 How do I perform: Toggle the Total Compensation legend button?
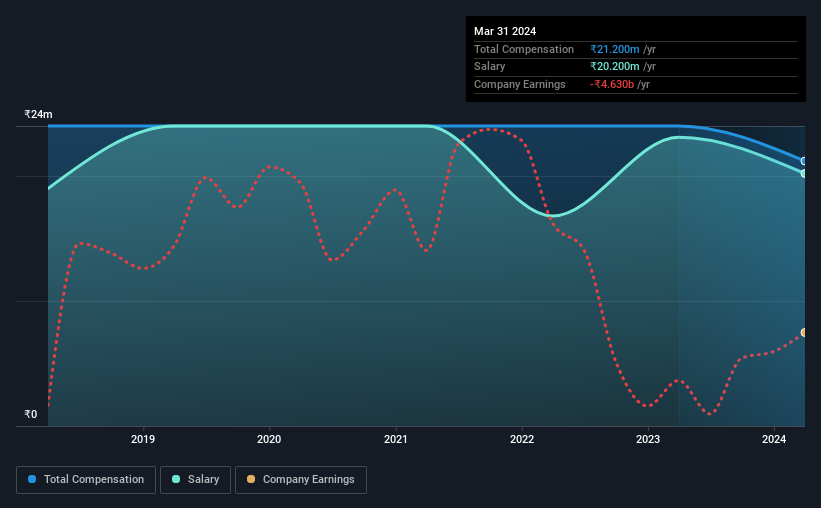86,480
